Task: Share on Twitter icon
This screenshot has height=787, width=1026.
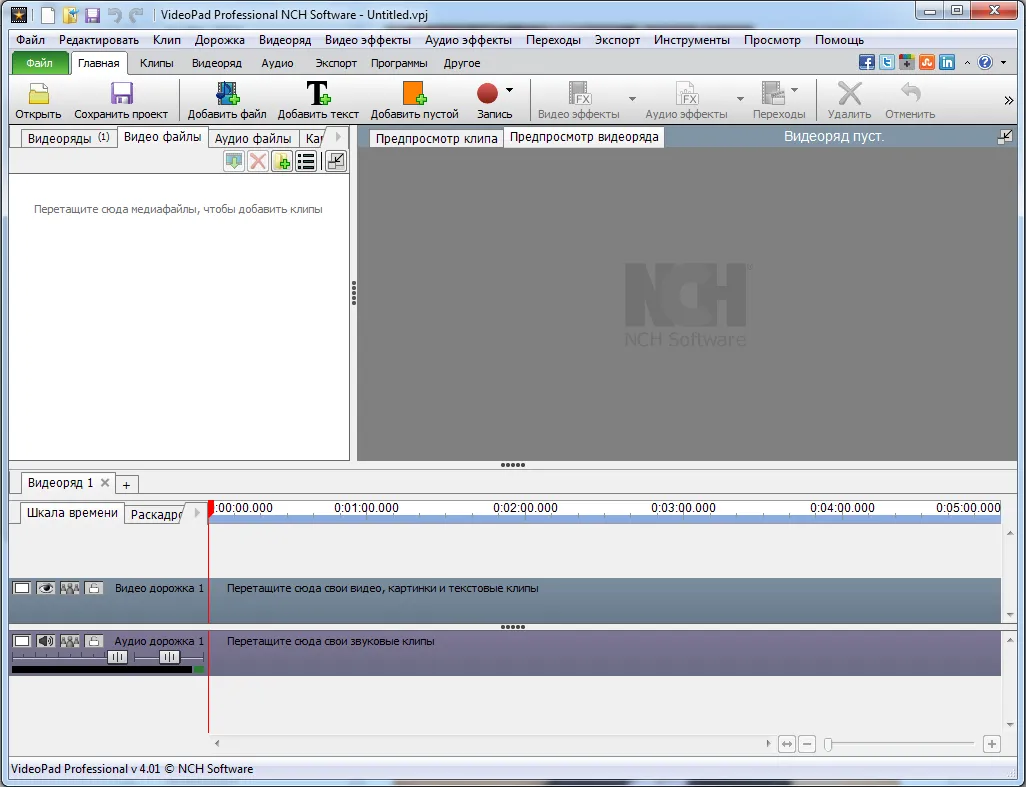Action: 887,62
